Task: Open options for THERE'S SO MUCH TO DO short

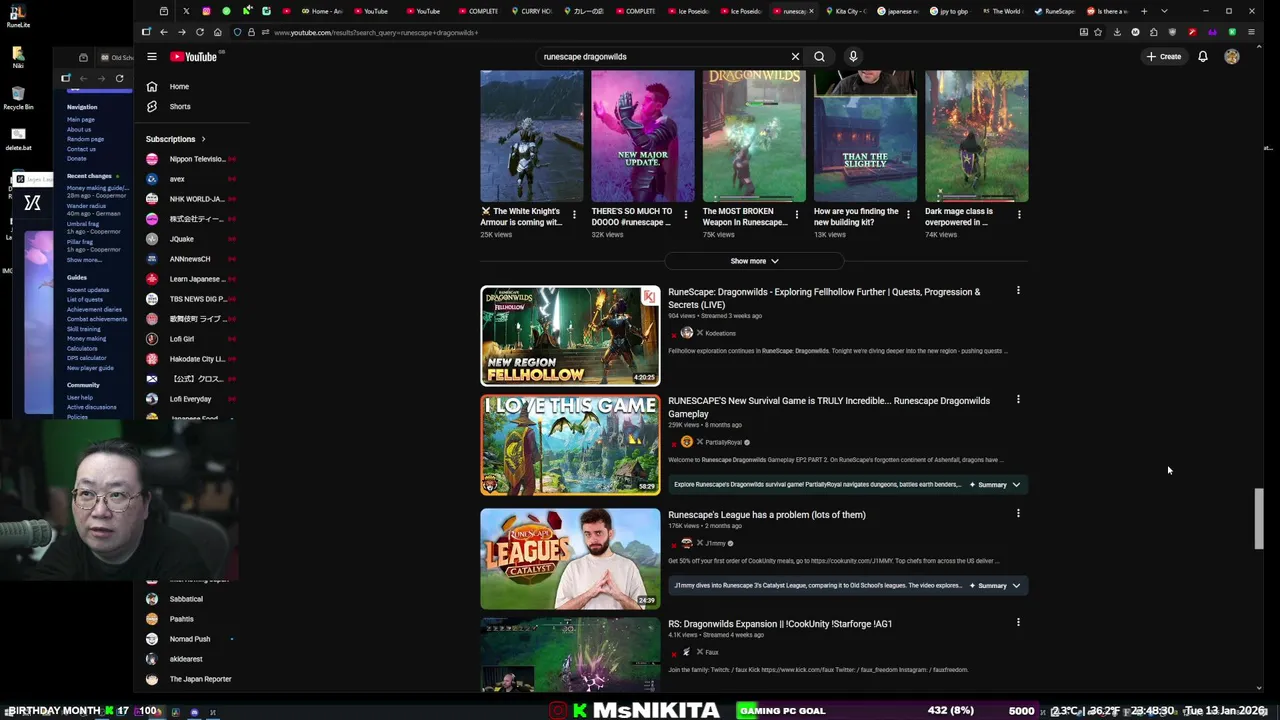Action: pos(685,215)
